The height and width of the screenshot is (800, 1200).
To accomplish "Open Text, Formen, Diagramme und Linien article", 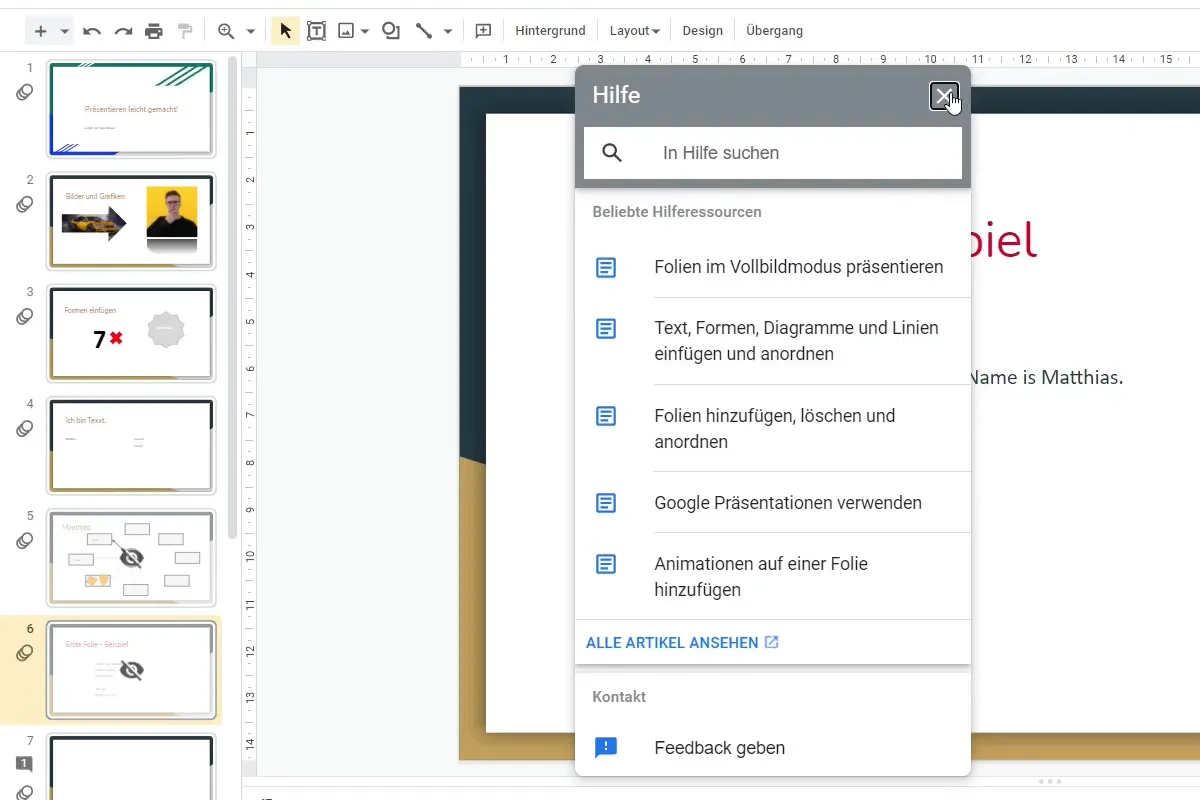I will 773,341.
